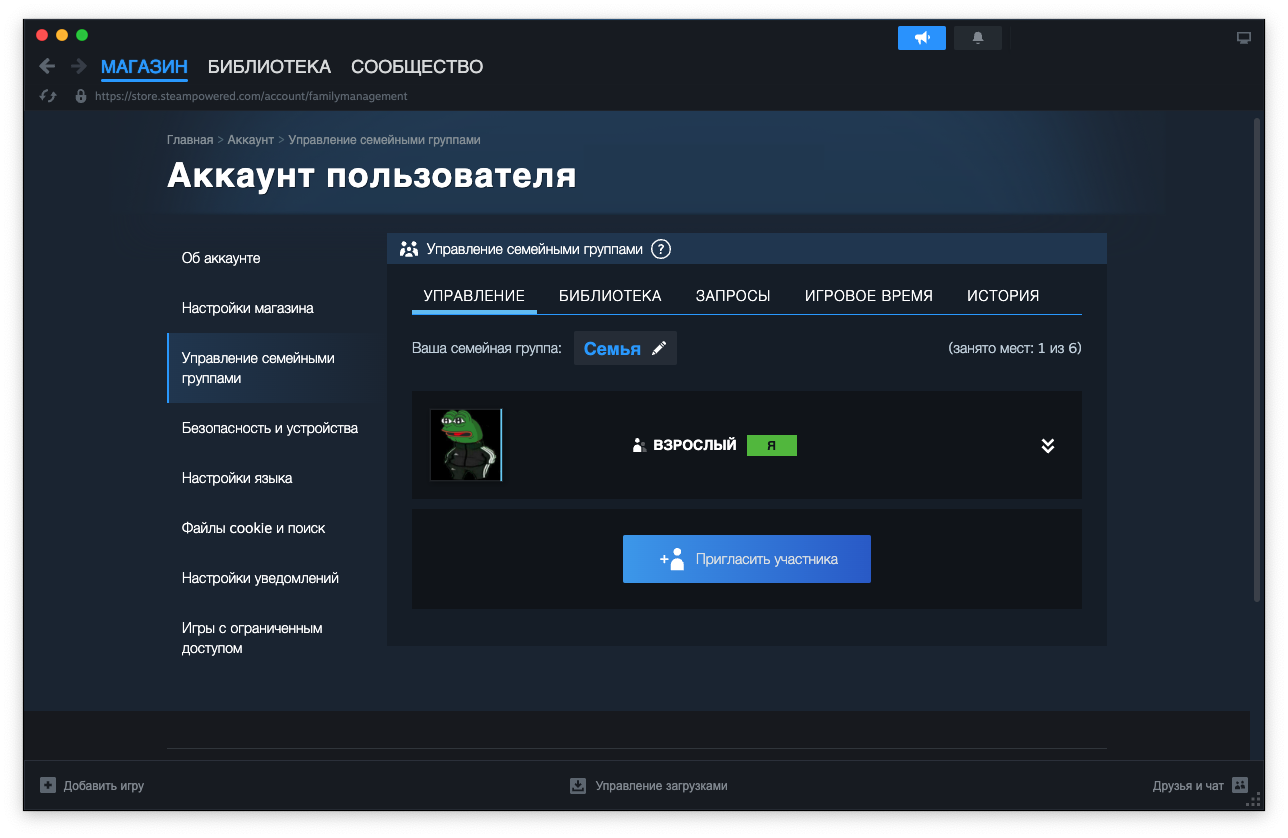The height and width of the screenshot is (838, 1288).
Task: Click the ВЗРОСЛЫЙ role label
Action: pyautogui.click(x=695, y=445)
